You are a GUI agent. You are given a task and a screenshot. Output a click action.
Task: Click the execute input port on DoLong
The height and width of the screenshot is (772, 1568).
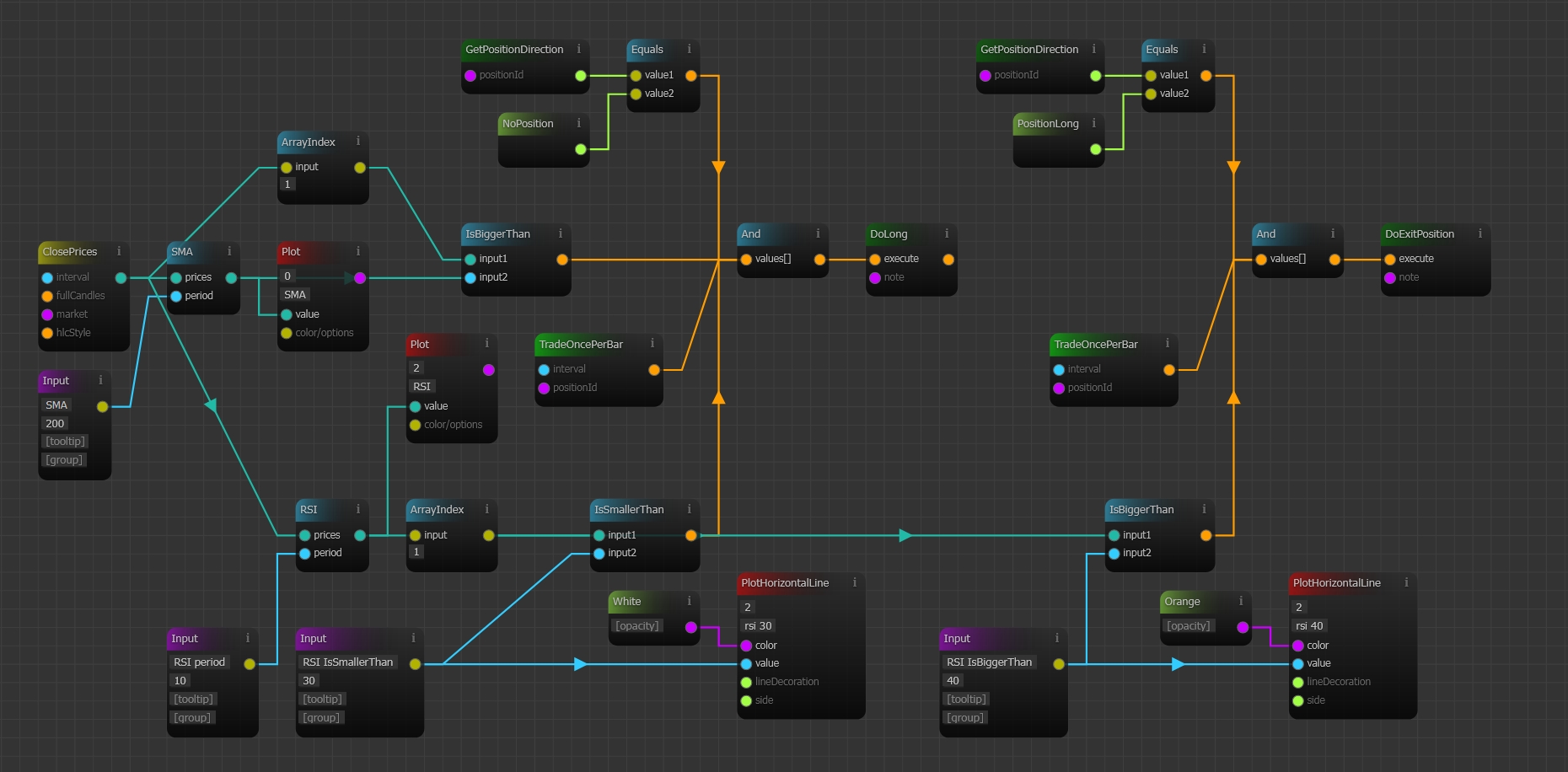point(875,260)
